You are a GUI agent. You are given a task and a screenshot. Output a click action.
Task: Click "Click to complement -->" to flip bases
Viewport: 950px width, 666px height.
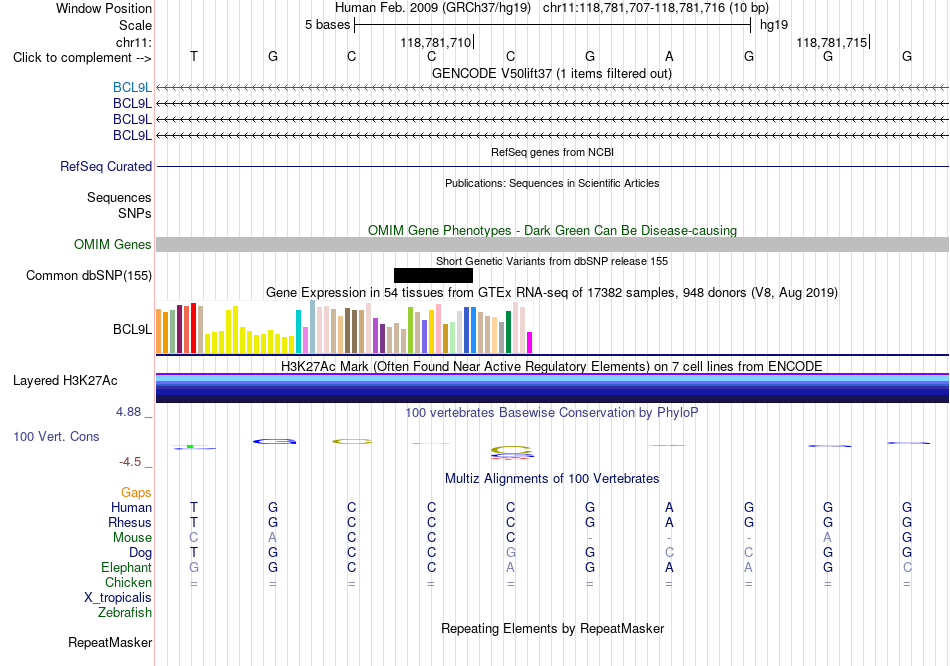[82, 58]
